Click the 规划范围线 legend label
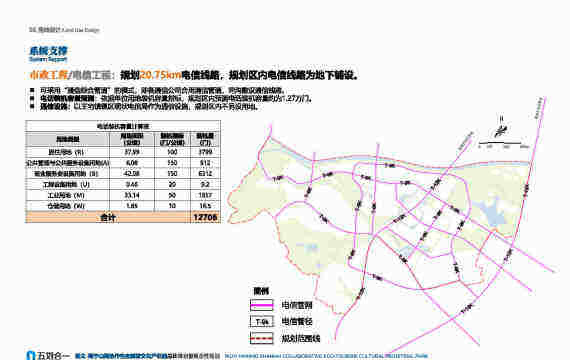This screenshot has height=360, width=570. point(301,339)
